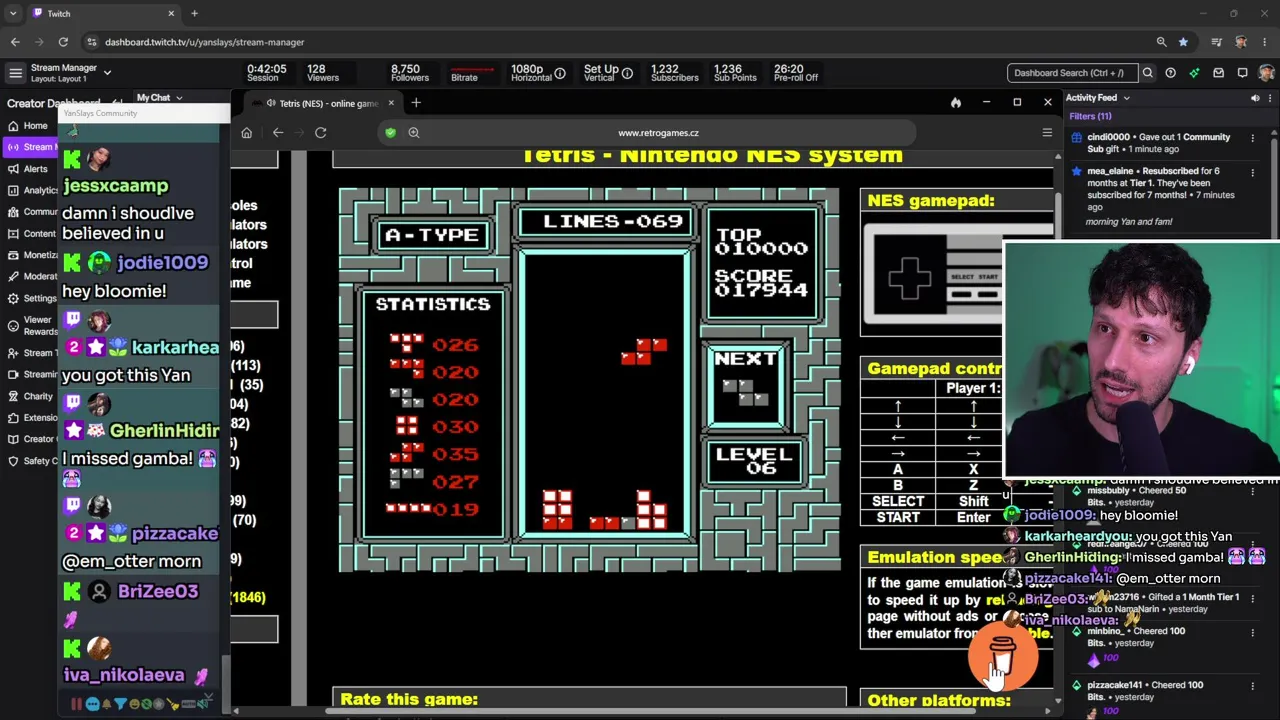This screenshot has height=720, width=1280.
Task: Click the Pre-roll Off timer stat
Action: point(796,73)
